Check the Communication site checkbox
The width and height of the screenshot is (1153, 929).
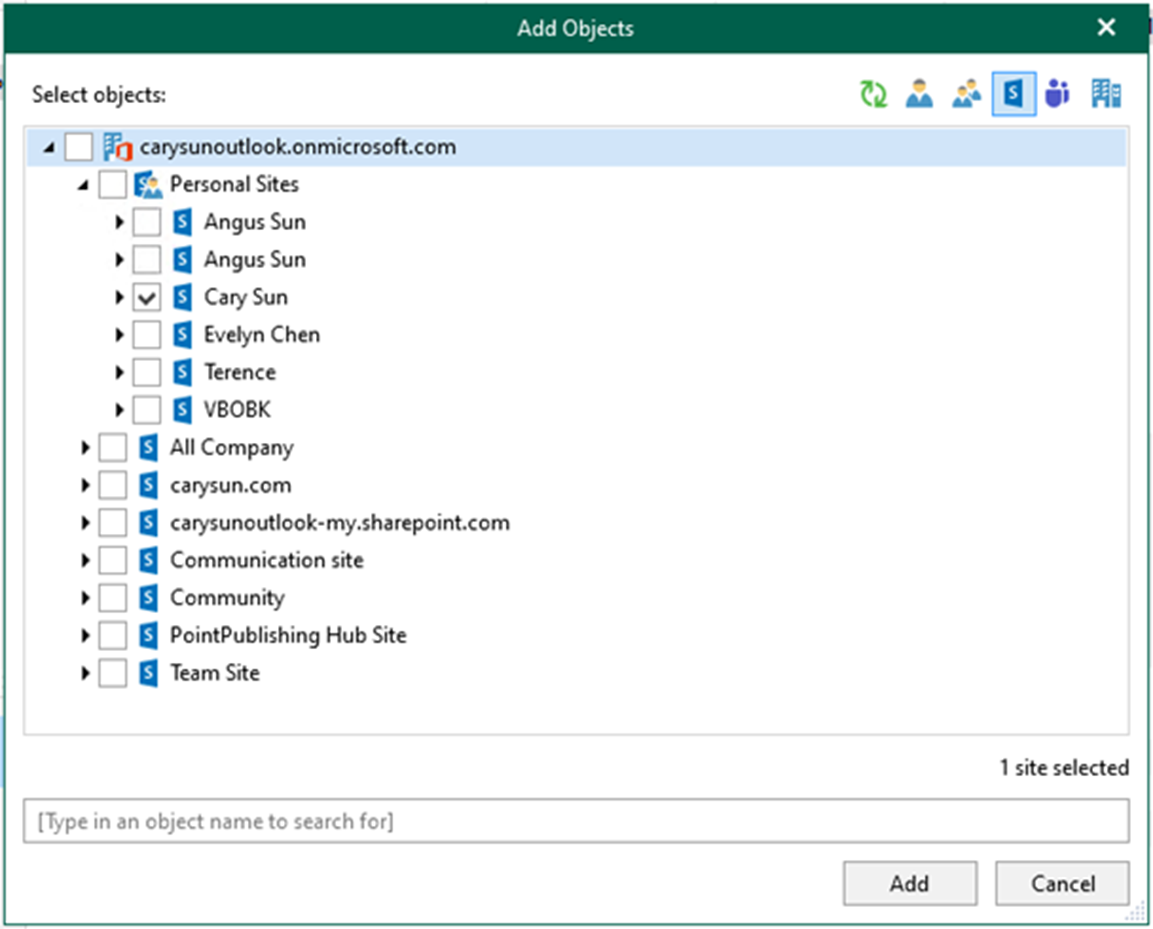[113, 560]
